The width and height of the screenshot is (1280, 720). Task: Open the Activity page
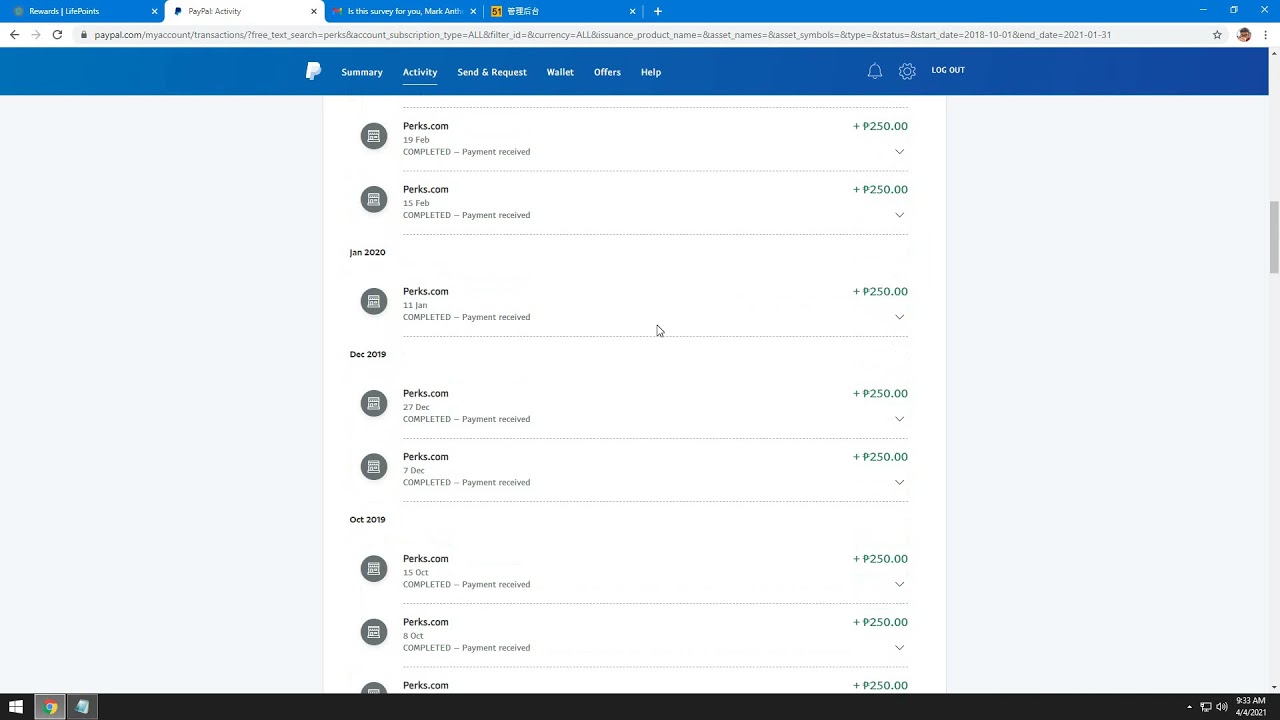click(x=420, y=72)
